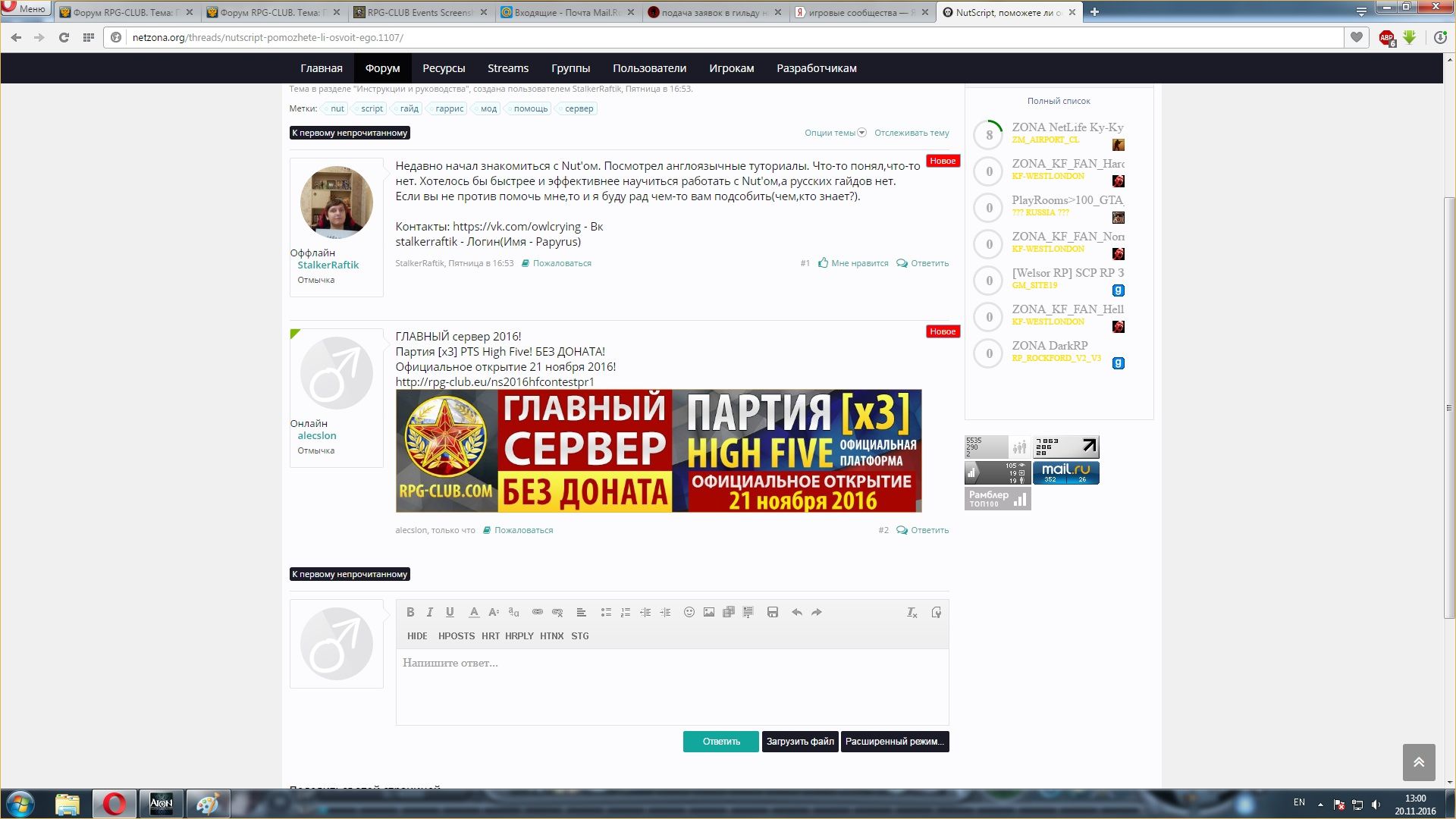This screenshot has width=1456, height=819.
Task: Toggle underline formatting in editor
Action: [450, 612]
